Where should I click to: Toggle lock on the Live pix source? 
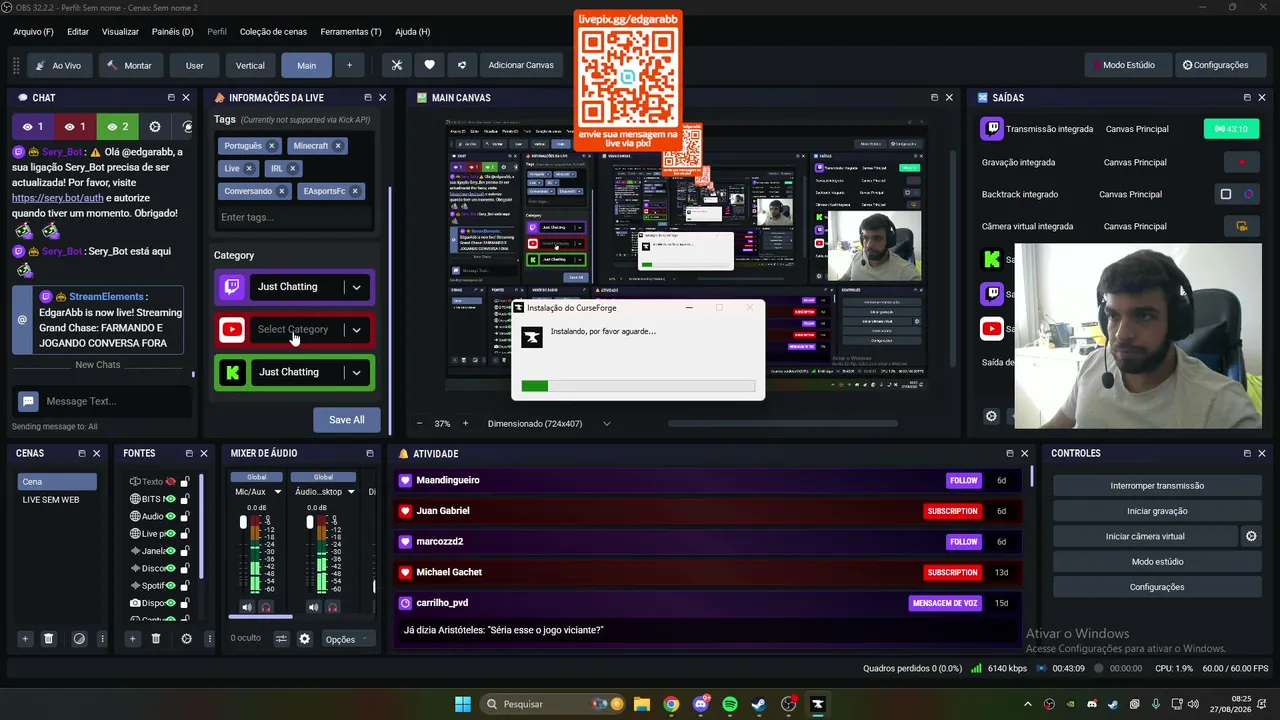coord(185,534)
